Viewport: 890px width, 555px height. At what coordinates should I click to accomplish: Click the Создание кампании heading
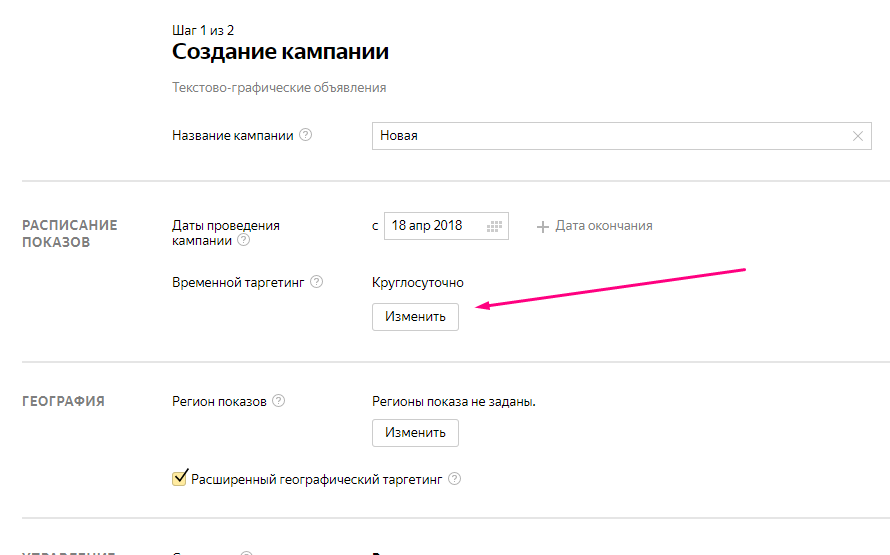[x=280, y=51]
